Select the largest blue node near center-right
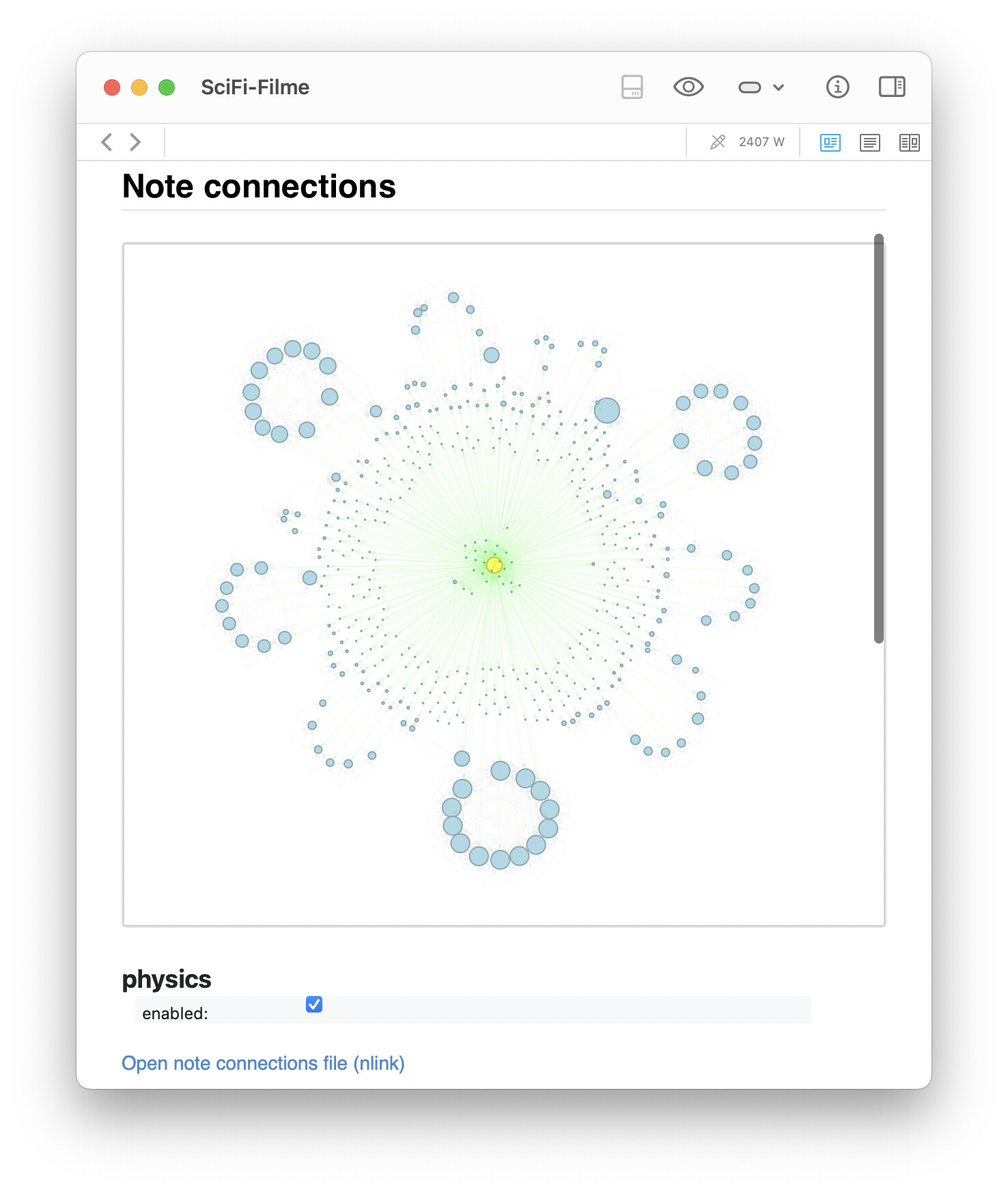The height and width of the screenshot is (1190, 1008). 607,411
